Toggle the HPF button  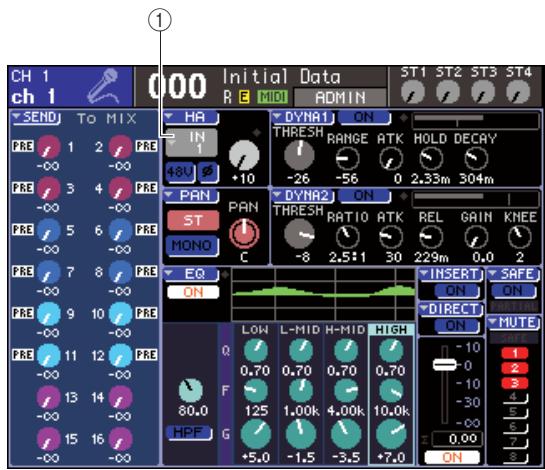190,433
